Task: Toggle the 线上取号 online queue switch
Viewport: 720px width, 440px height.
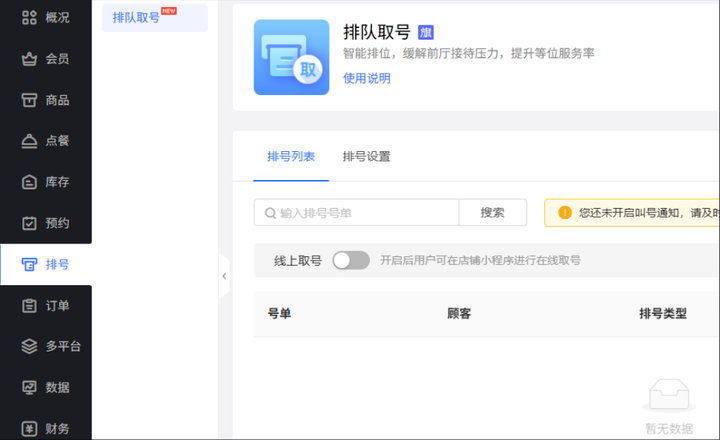Action: 350,260
